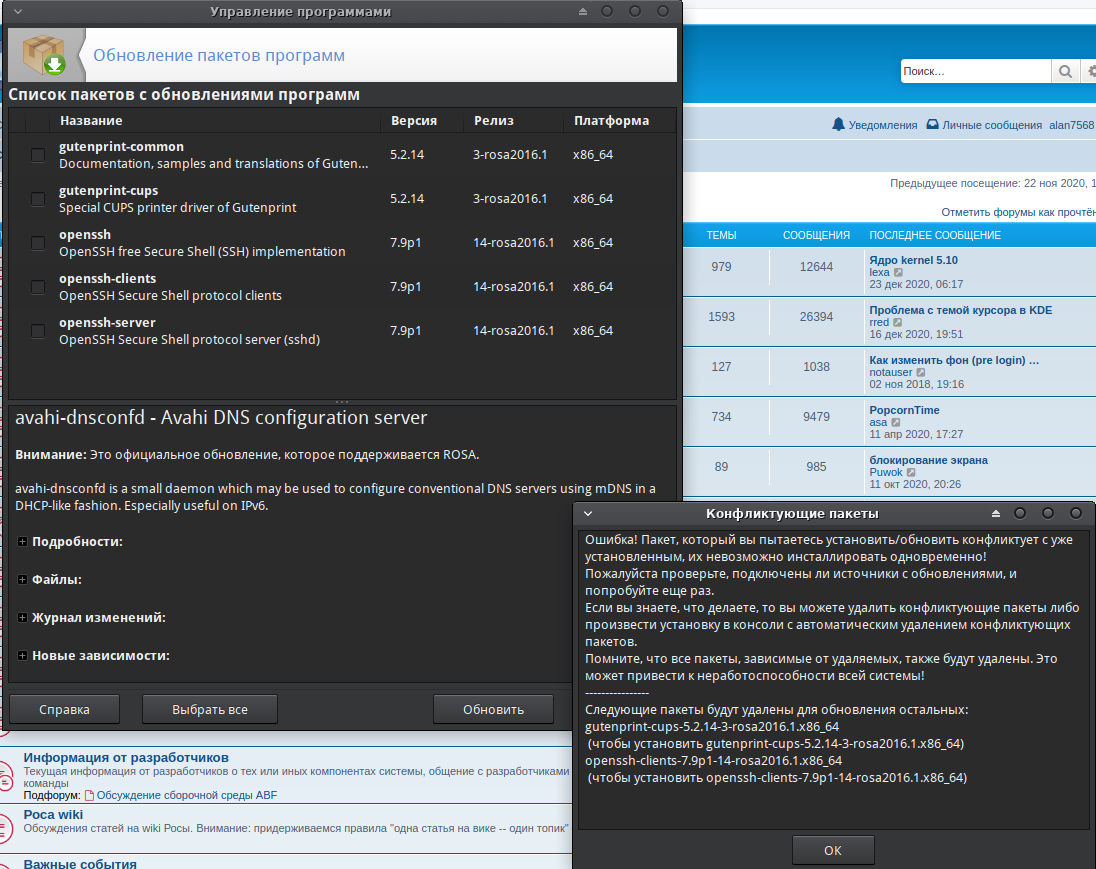Open window menu chevron of Конфликтующие пакеты dialog
This screenshot has height=869, width=1096.
pyautogui.click(x=588, y=514)
